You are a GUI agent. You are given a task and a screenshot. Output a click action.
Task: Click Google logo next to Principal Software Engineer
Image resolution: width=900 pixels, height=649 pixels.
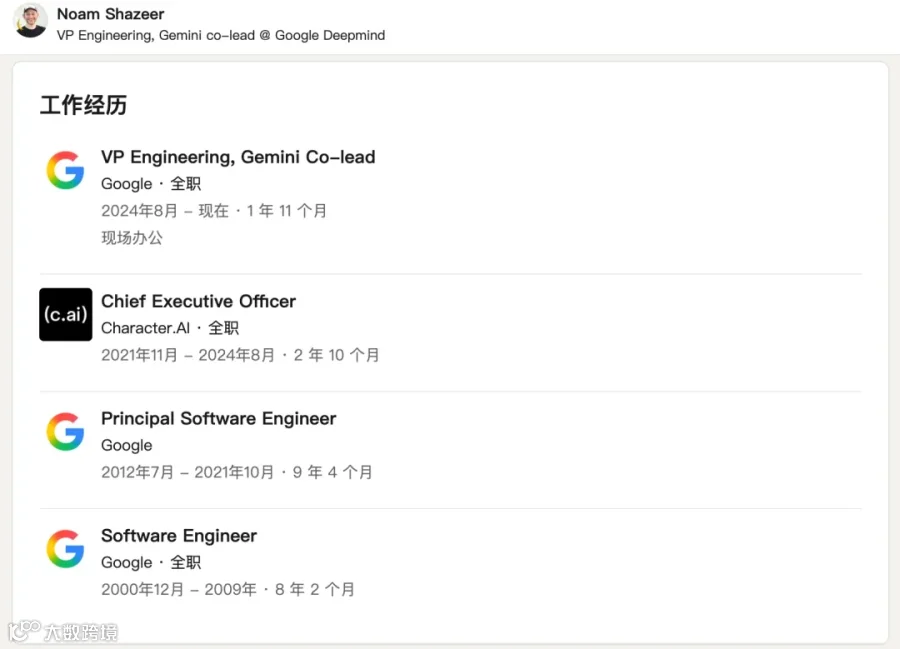click(x=65, y=432)
